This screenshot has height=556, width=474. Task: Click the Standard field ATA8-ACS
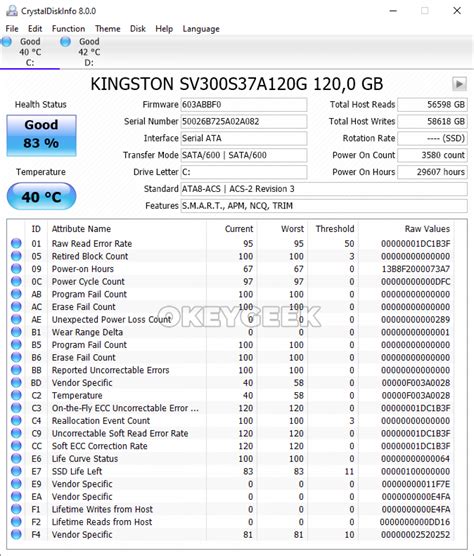point(324,189)
